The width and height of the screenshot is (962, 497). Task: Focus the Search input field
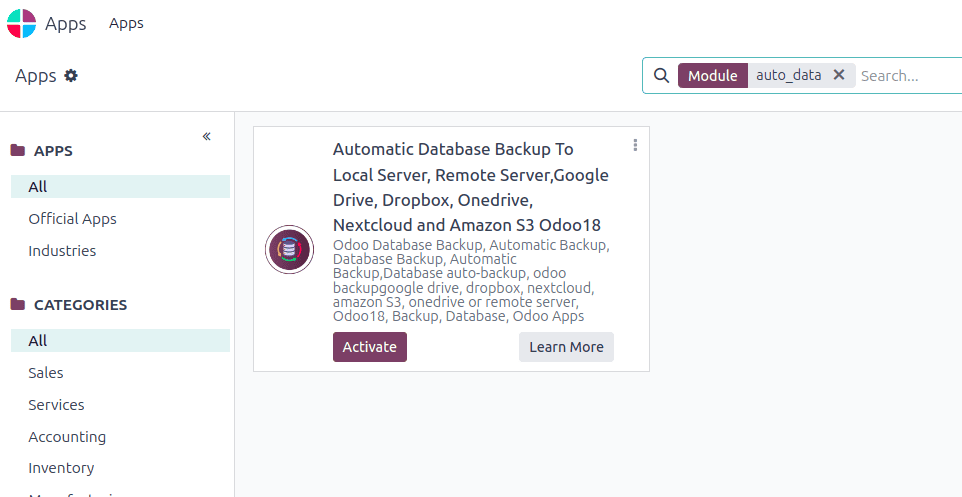[x=905, y=76]
